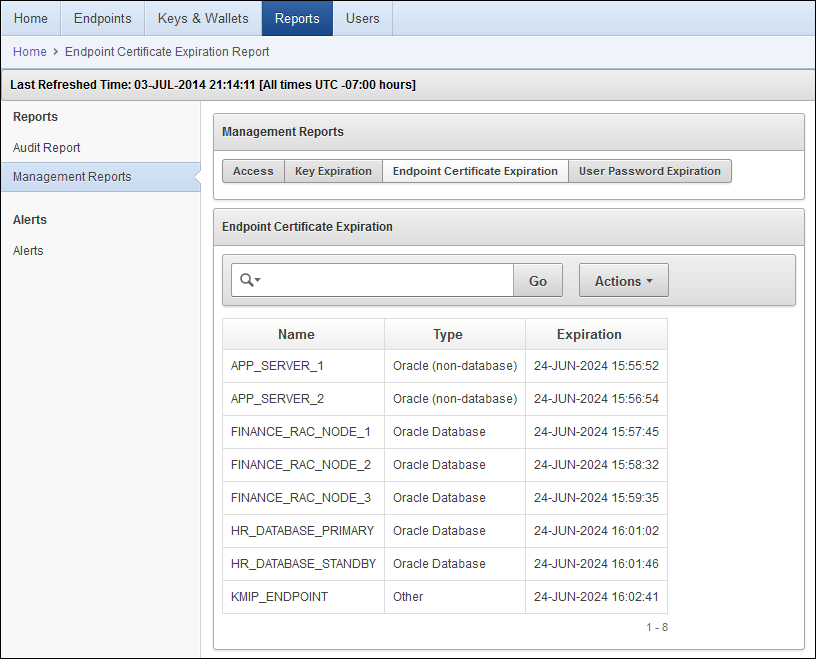Click expiration 24-JUN-2024 15:58:32
Image resolution: width=816 pixels, height=659 pixels.
(x=596, y=465)
